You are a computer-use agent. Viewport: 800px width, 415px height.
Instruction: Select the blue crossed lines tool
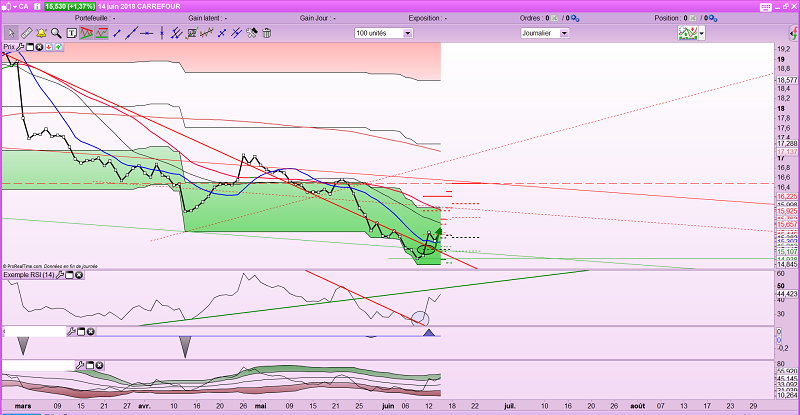coord(236,33)
